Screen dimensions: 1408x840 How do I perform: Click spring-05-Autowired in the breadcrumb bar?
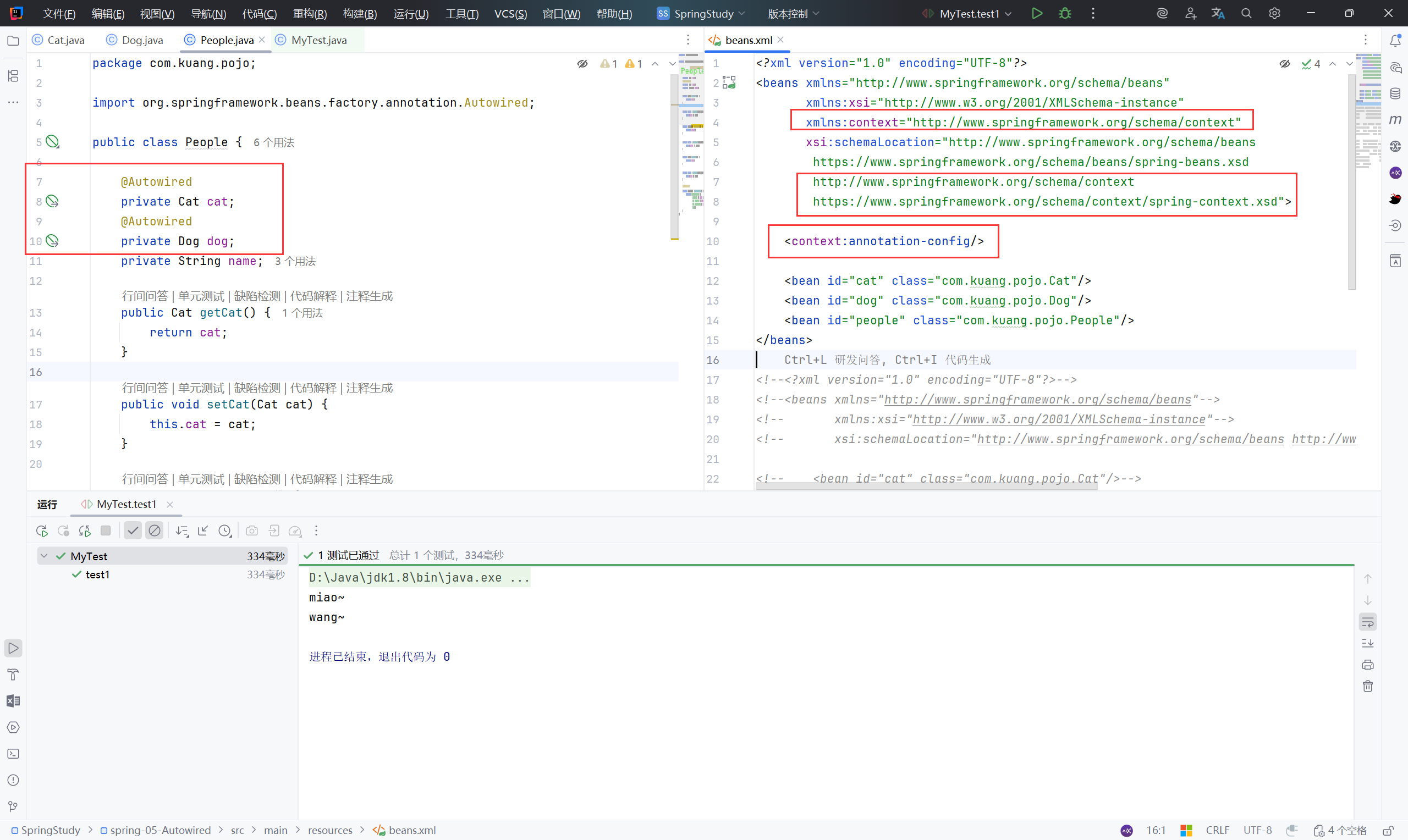160,830
